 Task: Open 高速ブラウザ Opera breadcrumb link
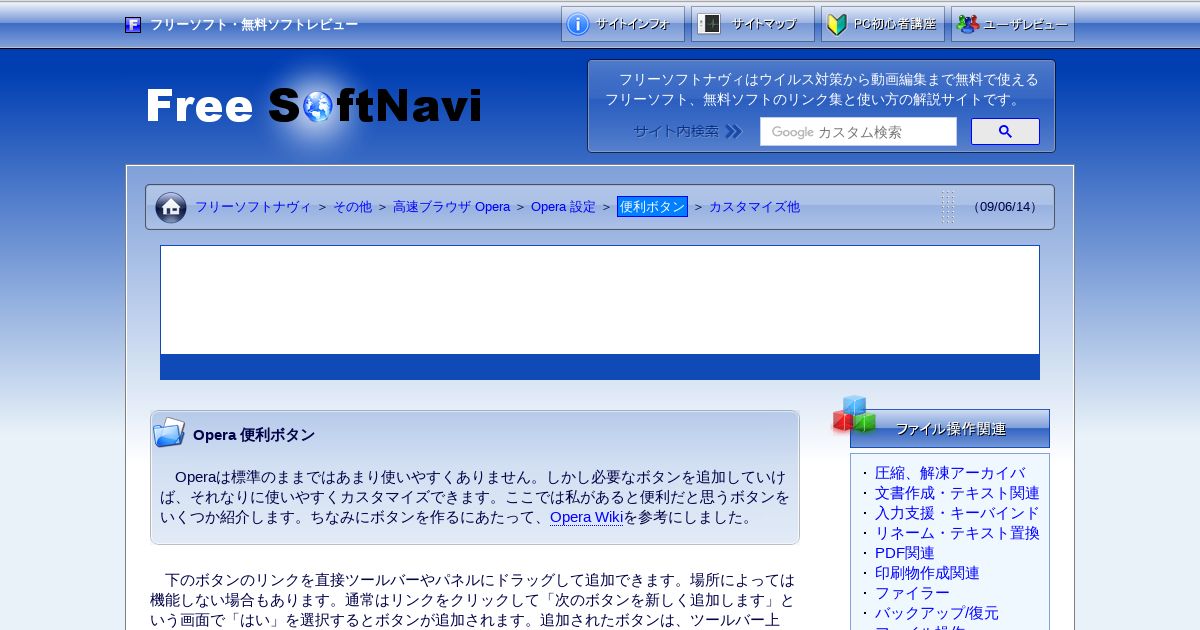(x=451, y=207)
